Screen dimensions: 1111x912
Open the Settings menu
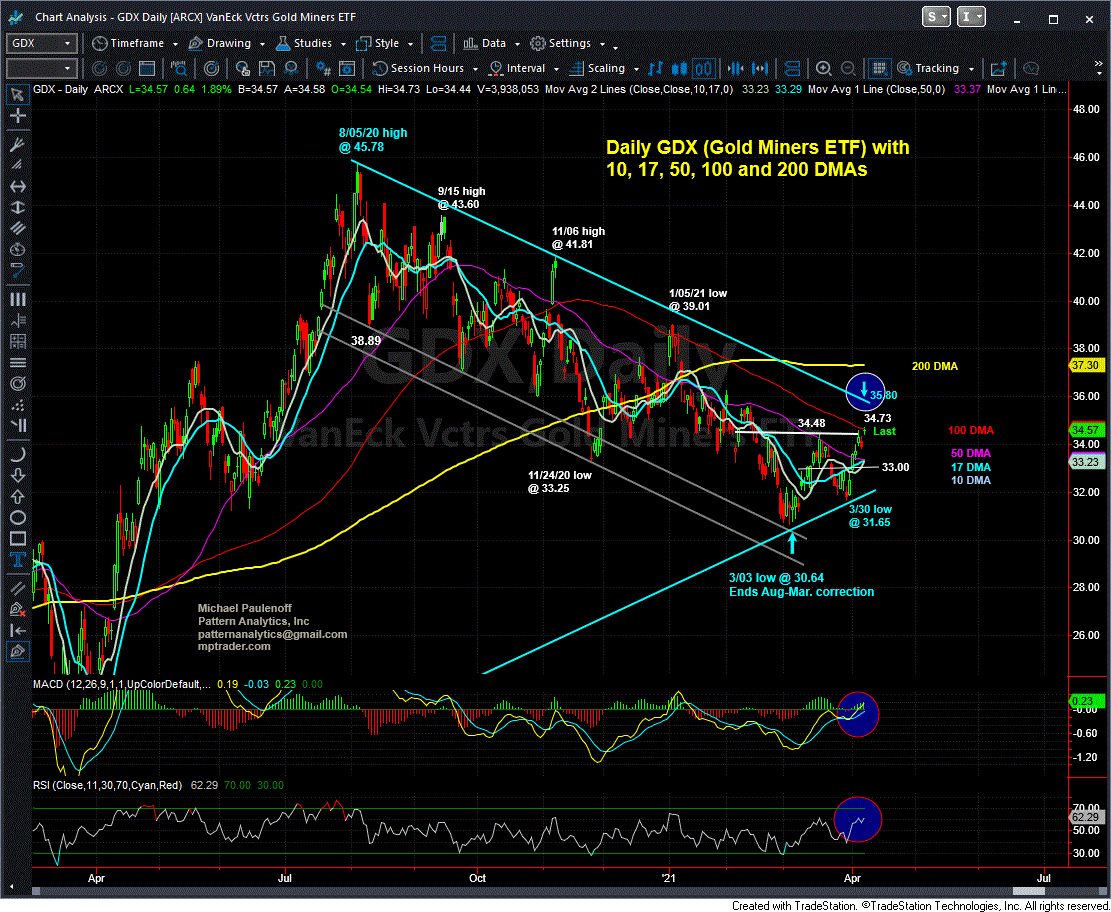pos(566,44)
